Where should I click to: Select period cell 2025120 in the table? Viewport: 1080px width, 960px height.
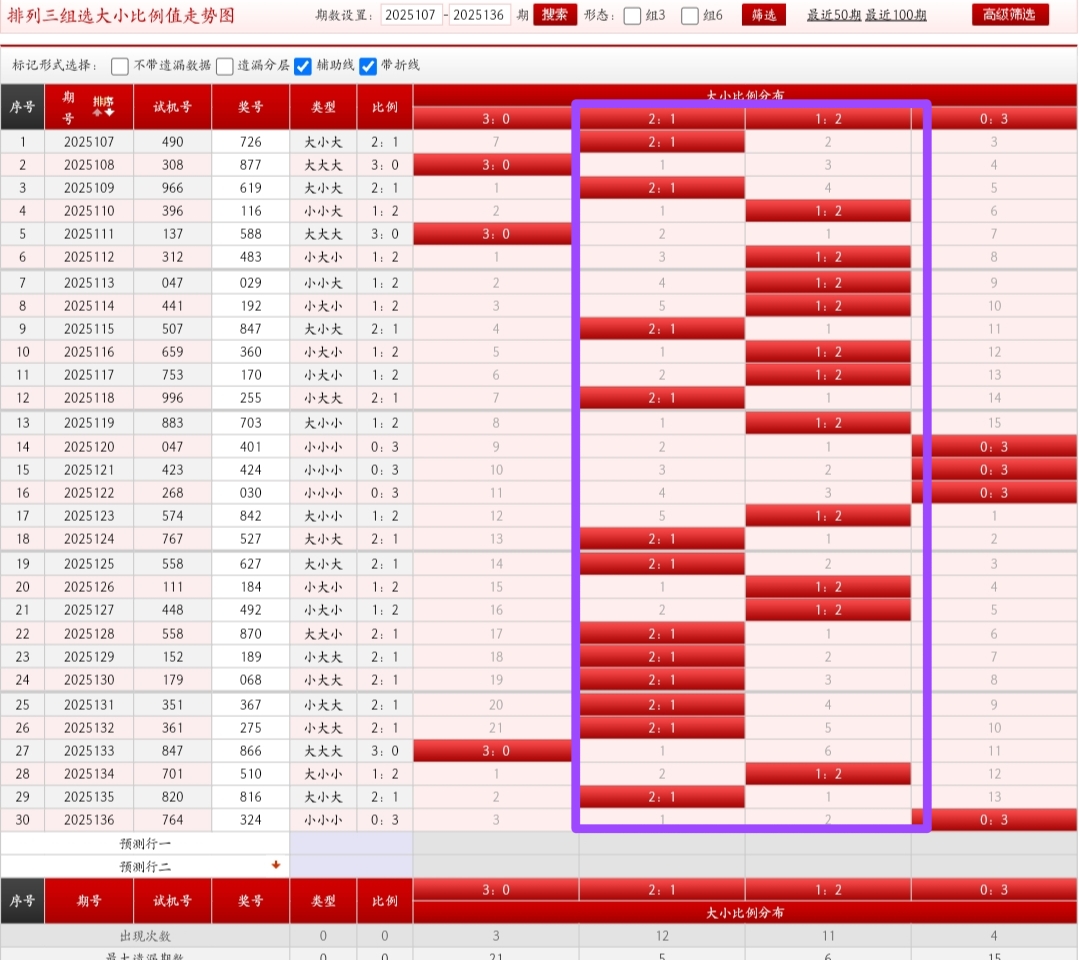click(x=89, y=447)
